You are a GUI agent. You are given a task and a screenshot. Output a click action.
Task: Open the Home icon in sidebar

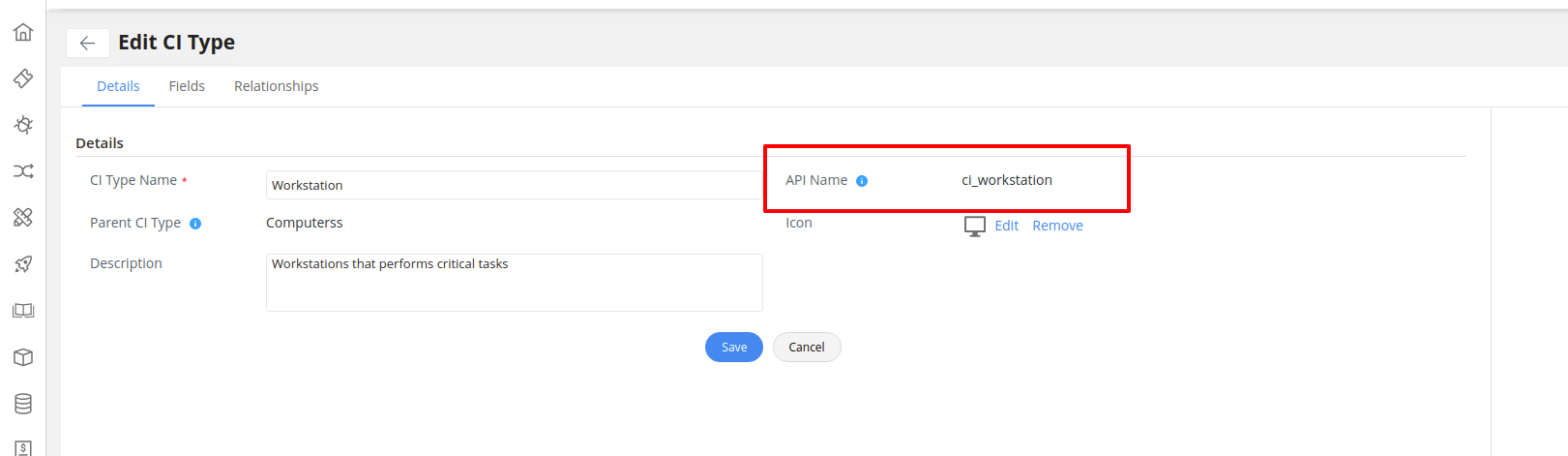pyautogui.click(x=23, y=32)
